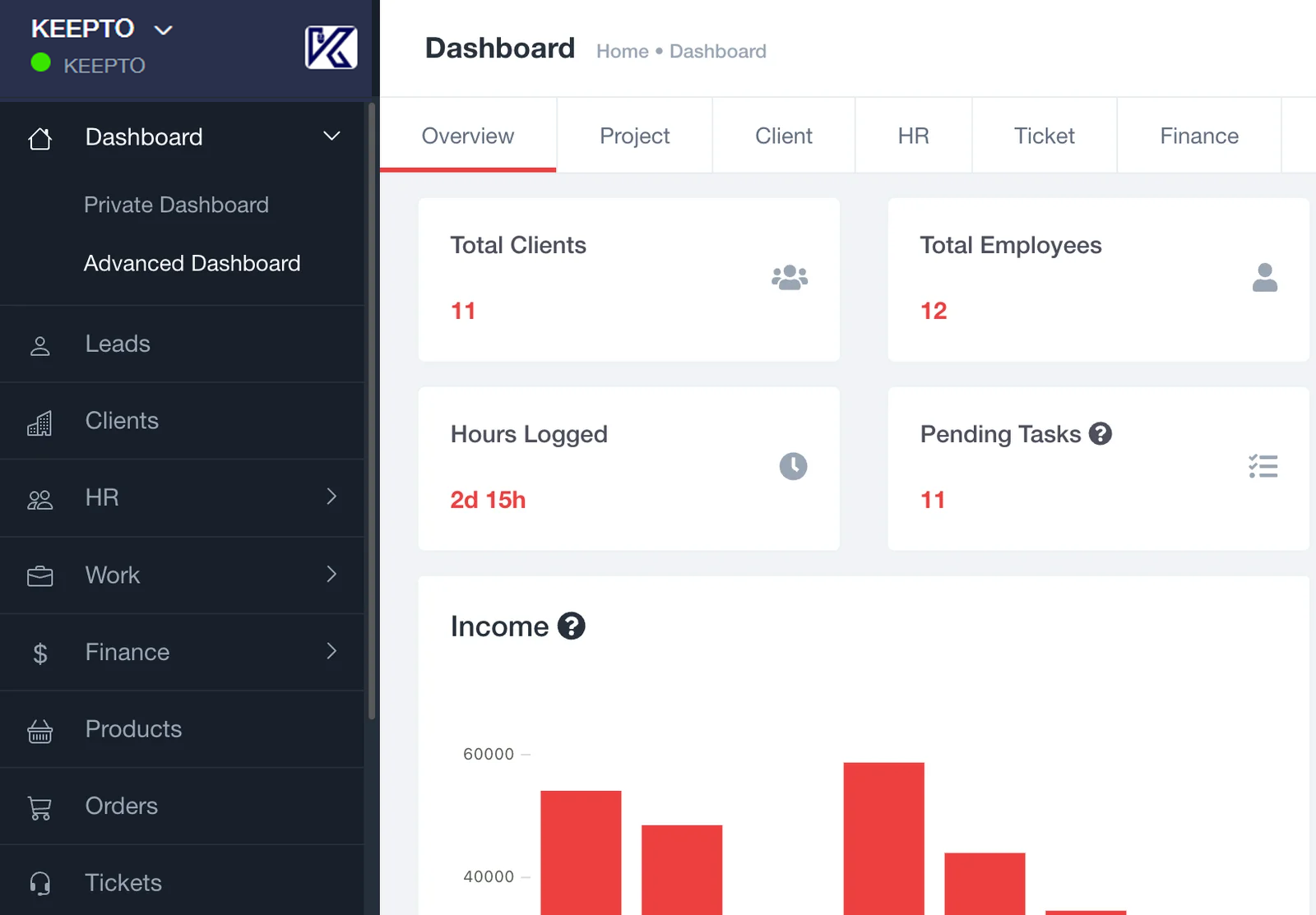This screenshot has width=1316, height=915.
Task: Select the Client tab
Action: (x=783, y=136)
